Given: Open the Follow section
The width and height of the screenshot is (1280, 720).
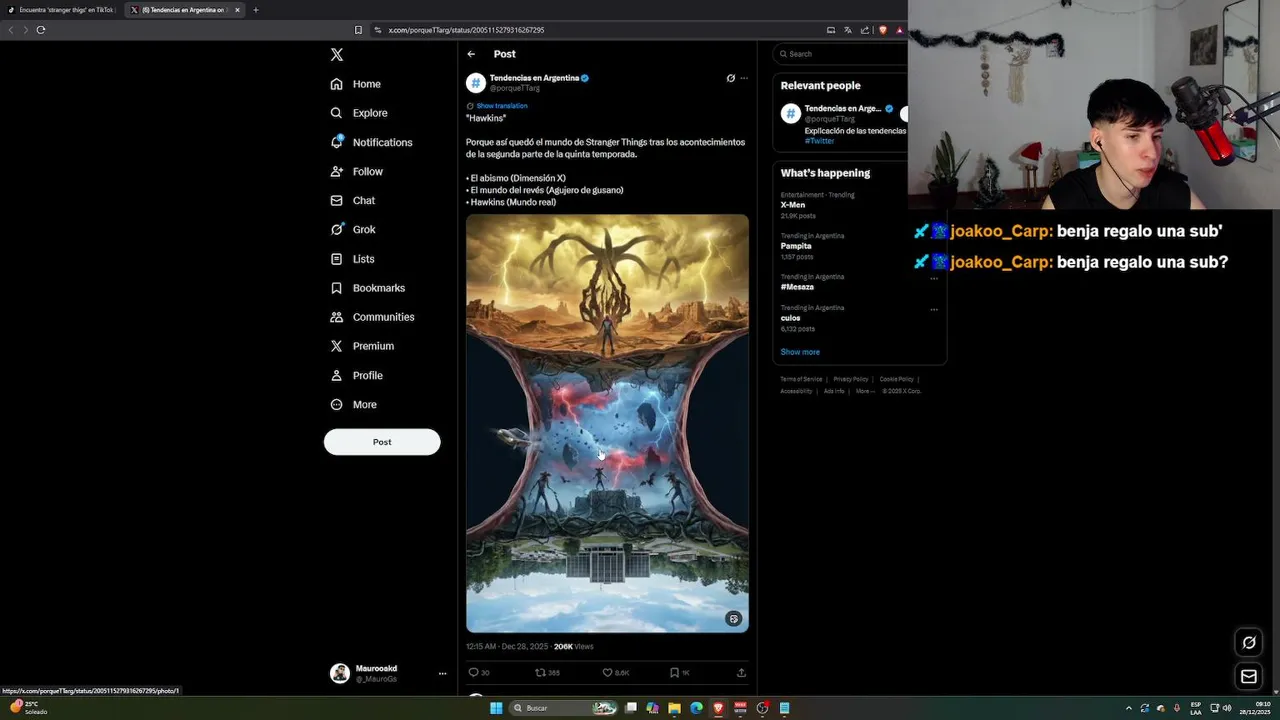Looking at the screenshot, I should click(x=357, y=171).
